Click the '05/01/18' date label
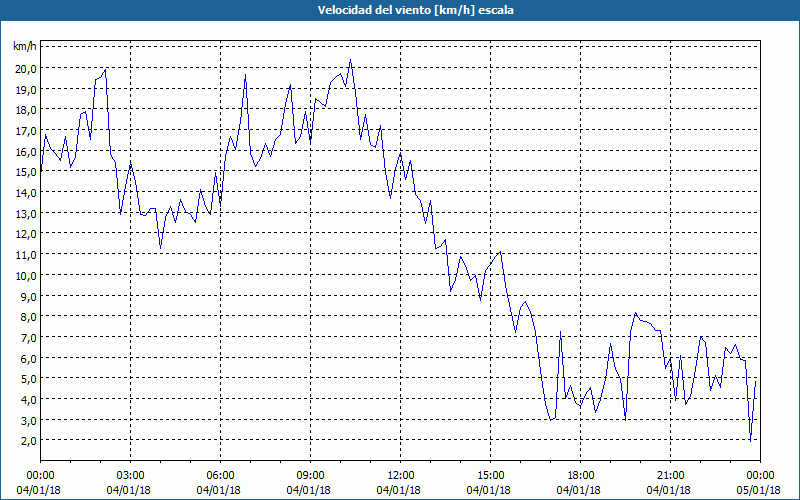800x500 pixels. coord(759,490)
